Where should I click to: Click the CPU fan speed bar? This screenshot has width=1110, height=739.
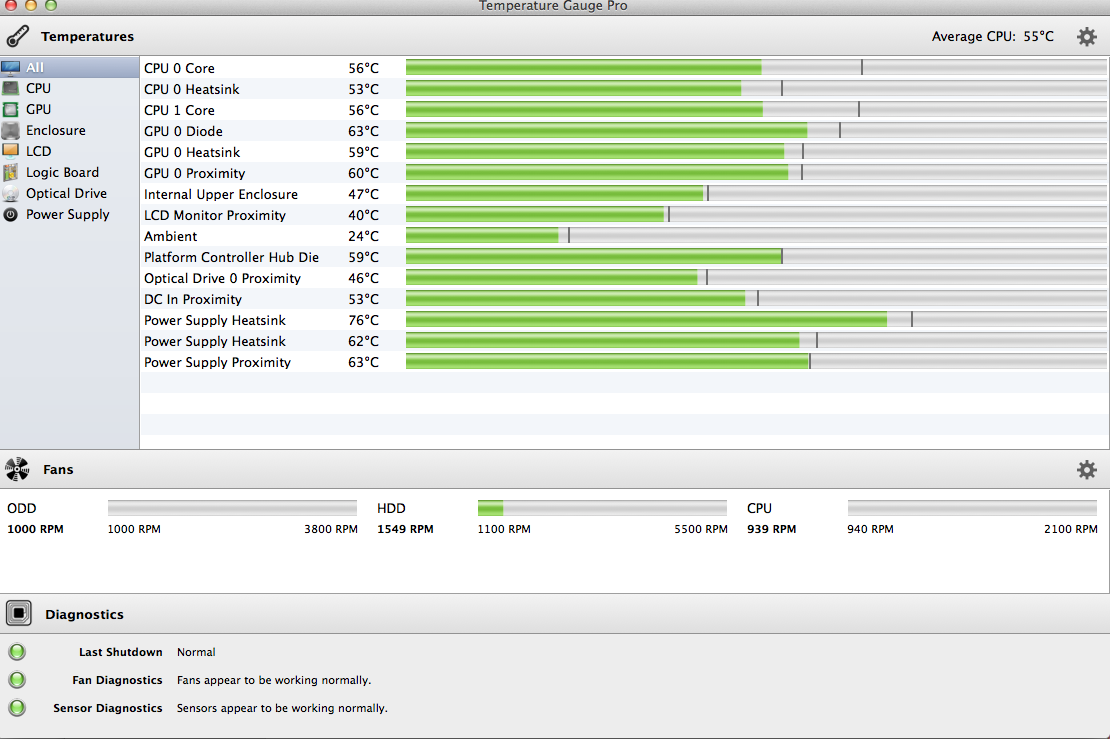point(972,508)
